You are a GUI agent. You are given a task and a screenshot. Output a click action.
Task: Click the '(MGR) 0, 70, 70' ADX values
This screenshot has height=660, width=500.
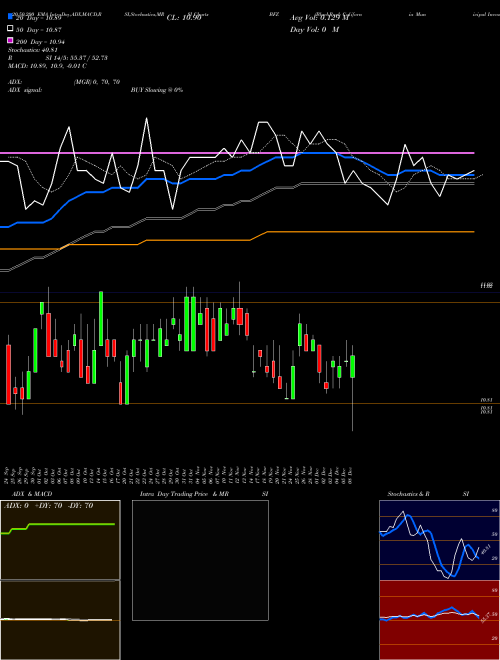[x=96, y=82]
